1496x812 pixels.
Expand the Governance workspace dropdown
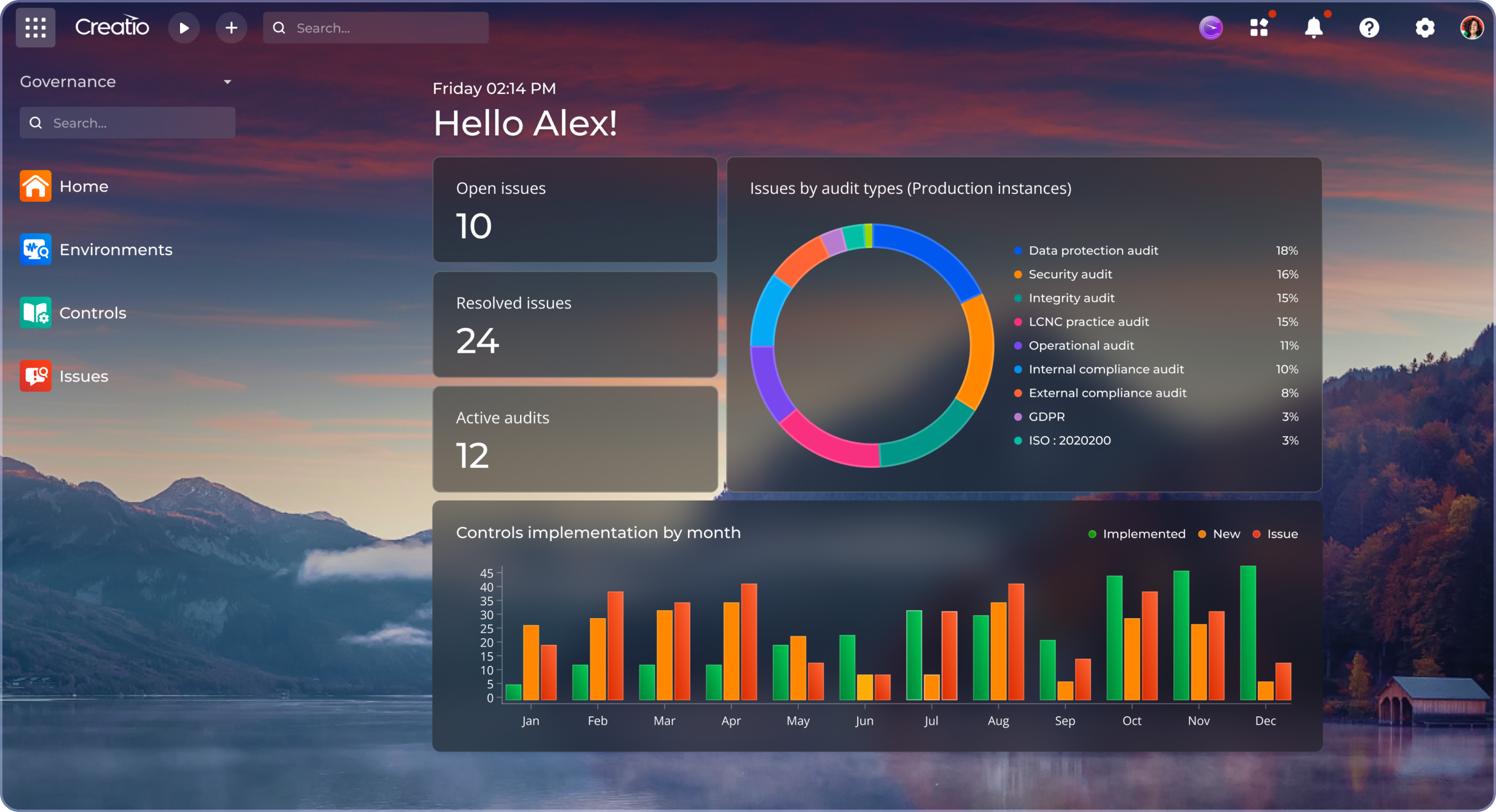pyautogui.click(x=227, y=81)
